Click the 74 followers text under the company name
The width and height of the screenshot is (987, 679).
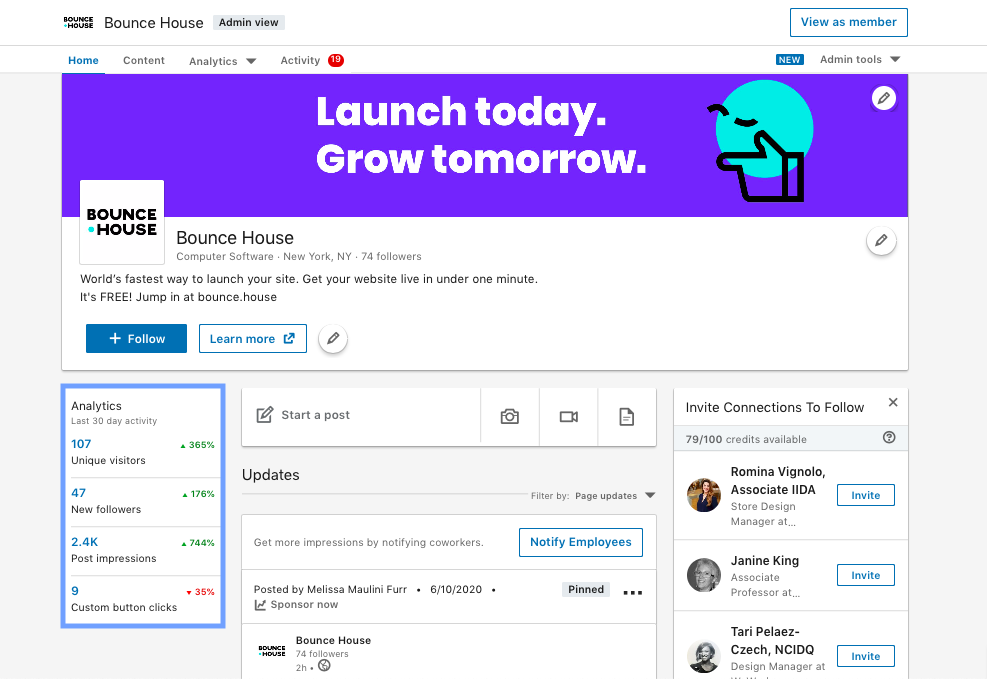(391, 257)
